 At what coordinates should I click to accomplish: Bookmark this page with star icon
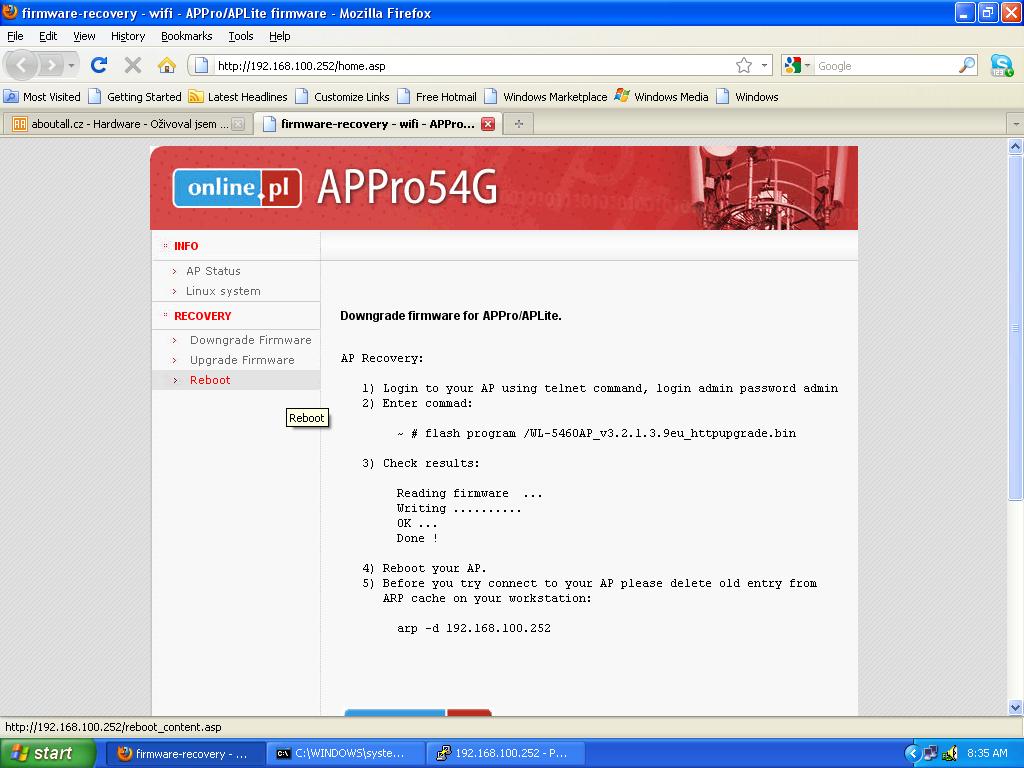click(x=743, y=65)
